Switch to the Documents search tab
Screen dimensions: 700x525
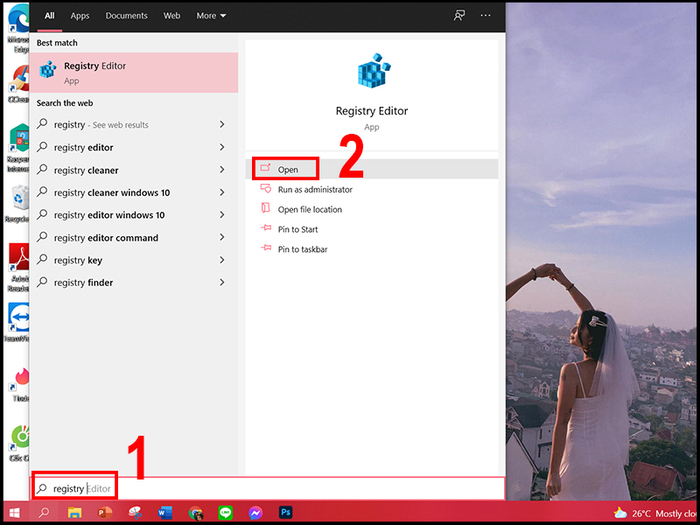(126, 16)
